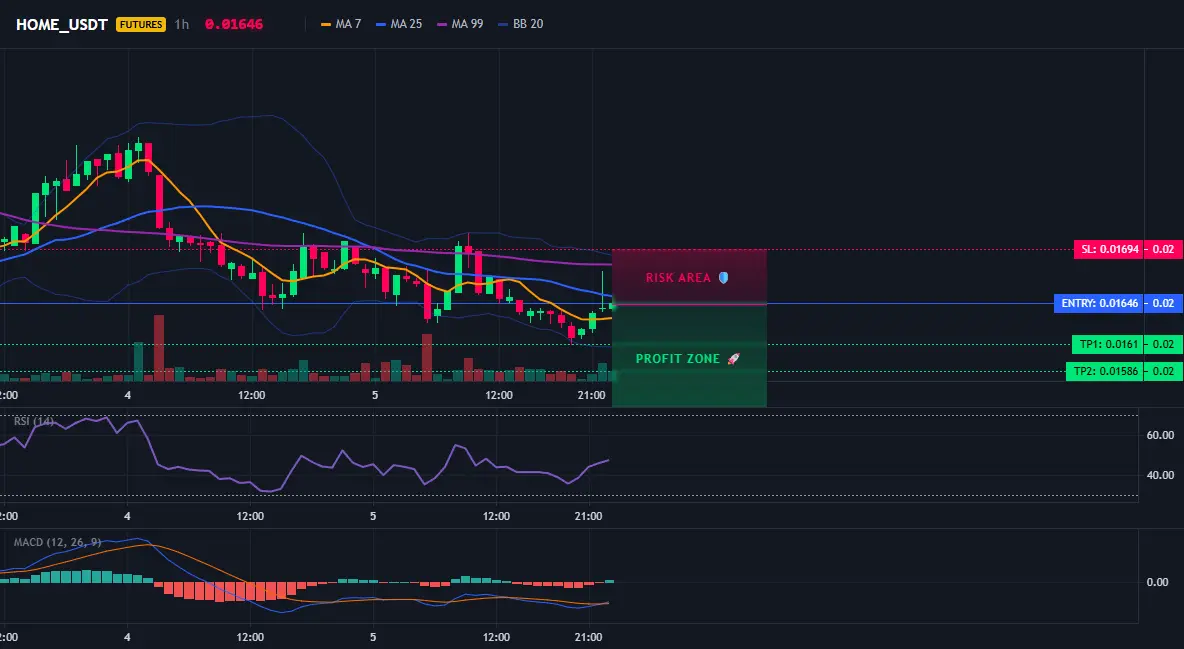Click the date 4 label on price chart axis
Image resolution: width=1184 pixels, height=649 pixels.
coord(128,395)
